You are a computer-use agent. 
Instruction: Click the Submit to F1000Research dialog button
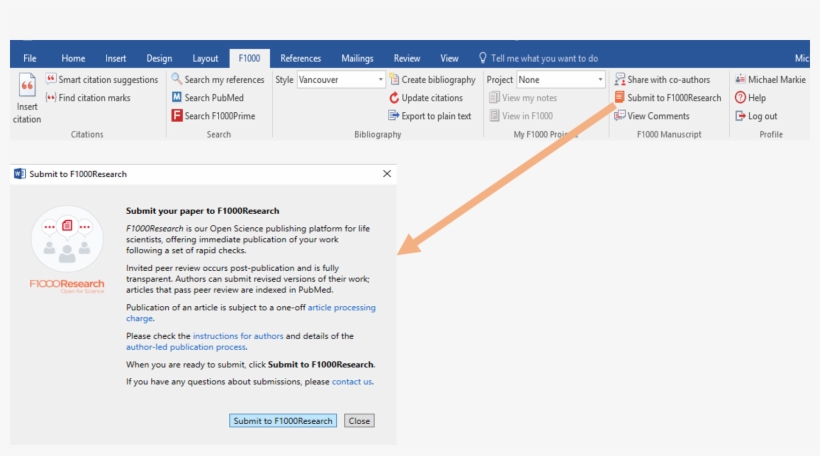pyautogui.click(x=283, y=420)
